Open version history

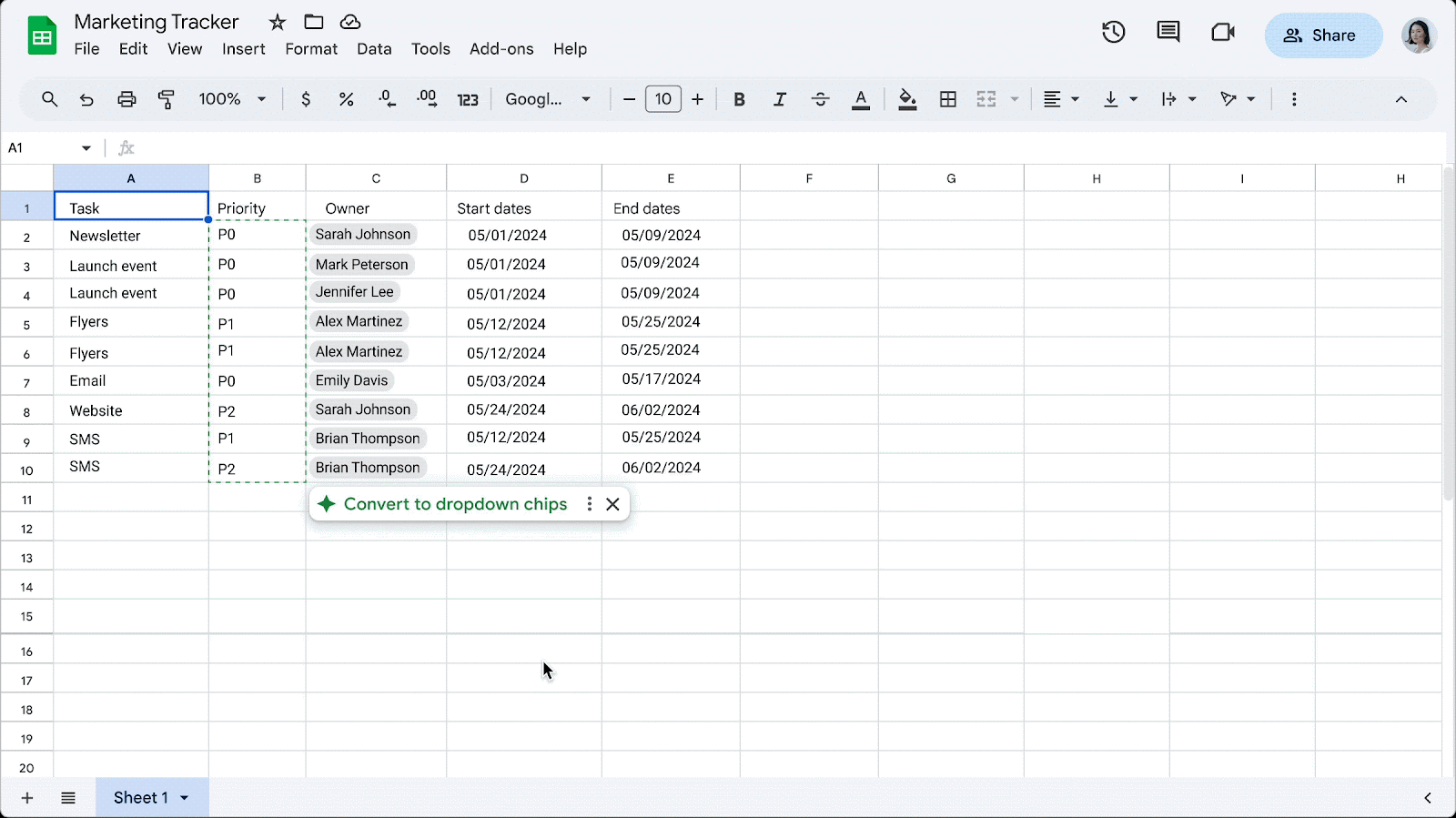(1114, 33)
